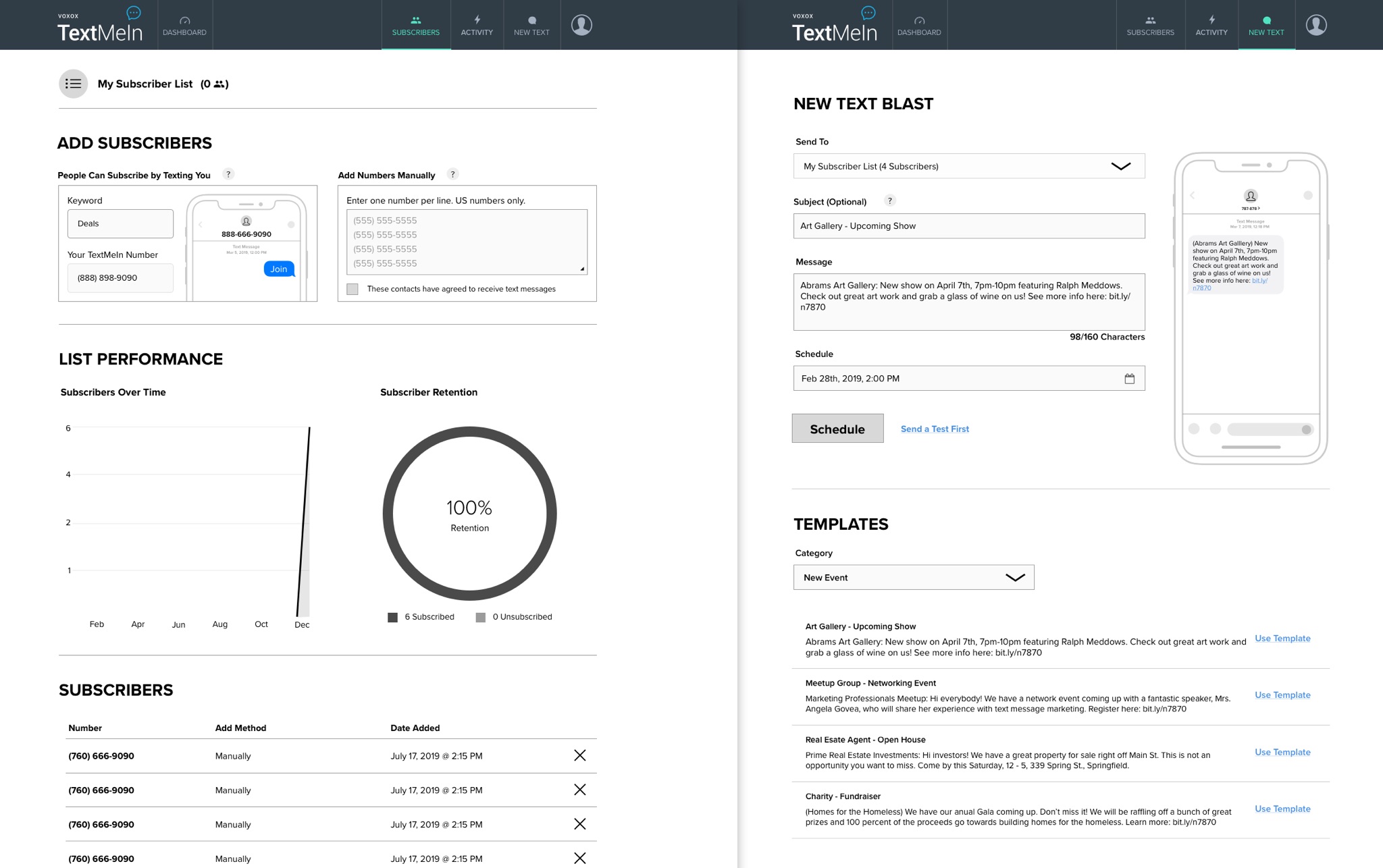
Task: Click the Join bubble in phone preview
Action: click(x=279, y=269)
